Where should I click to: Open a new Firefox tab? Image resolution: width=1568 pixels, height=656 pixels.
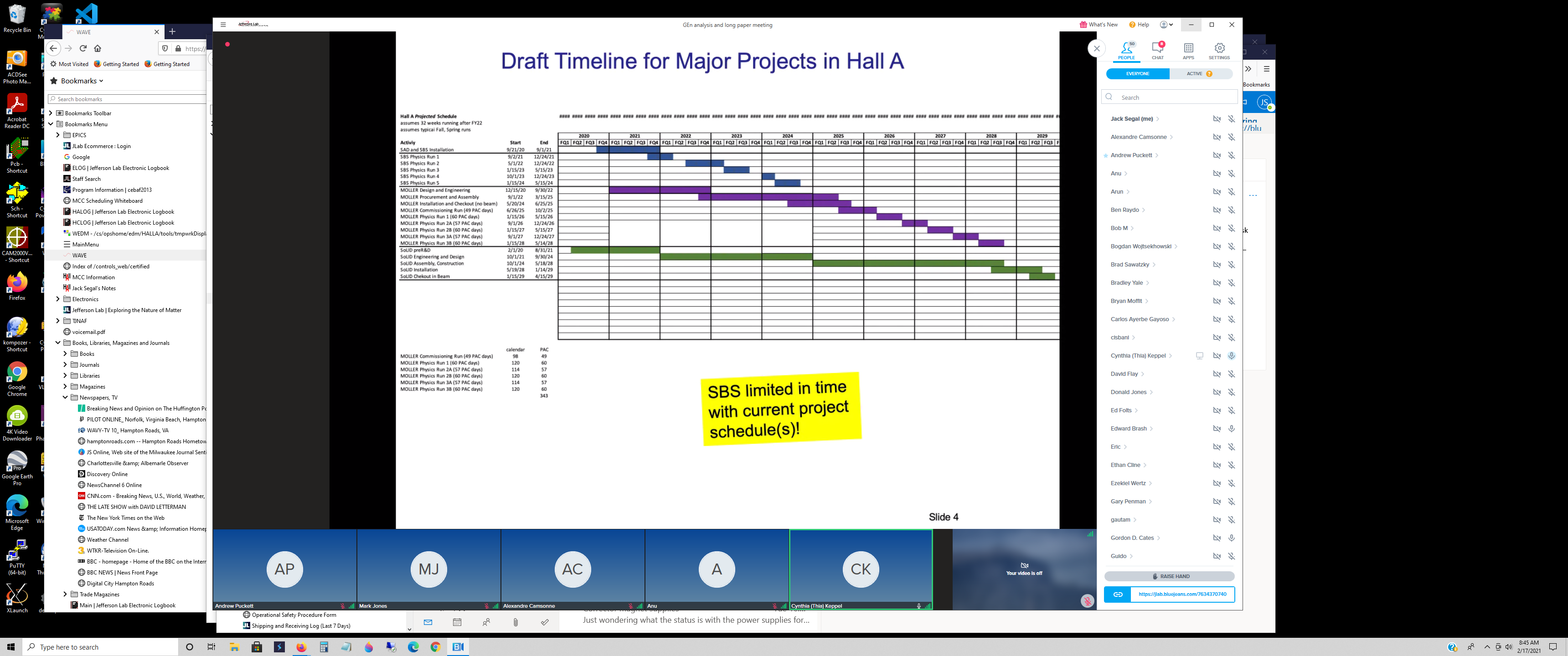click(x=172, y=31)
